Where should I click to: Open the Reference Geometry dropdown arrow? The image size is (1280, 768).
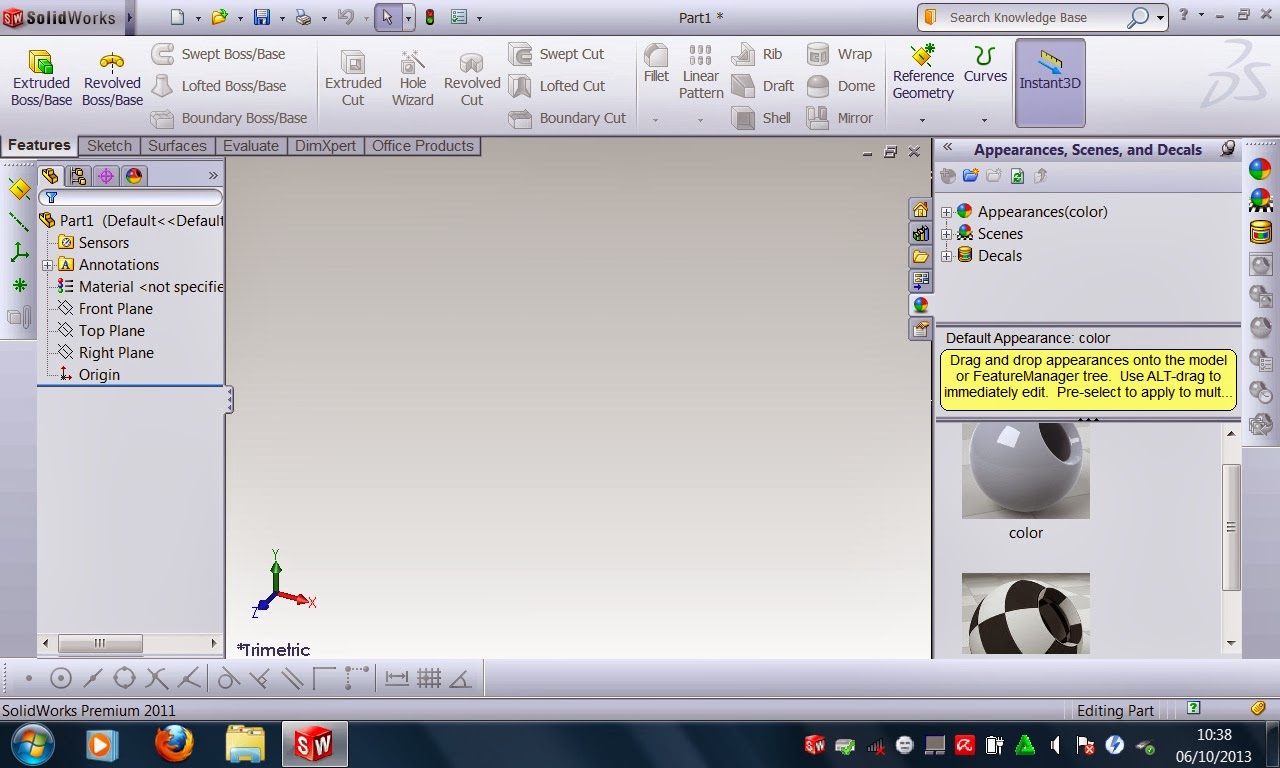pos(923,120)
